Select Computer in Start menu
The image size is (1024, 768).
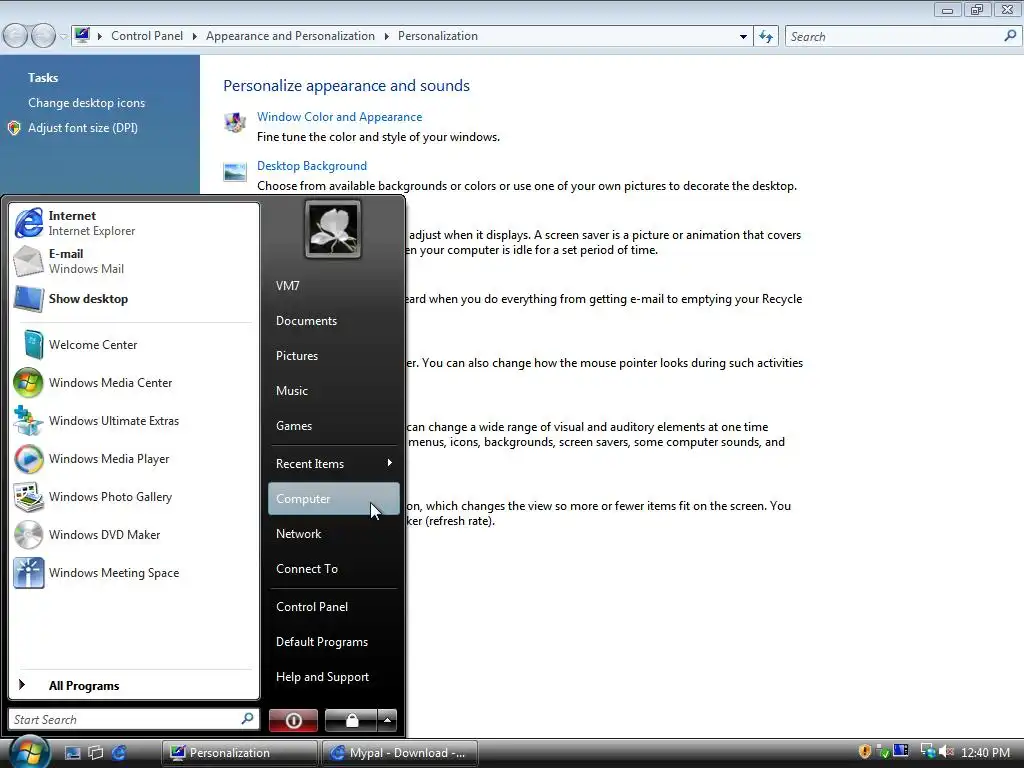tap(334, 499)
